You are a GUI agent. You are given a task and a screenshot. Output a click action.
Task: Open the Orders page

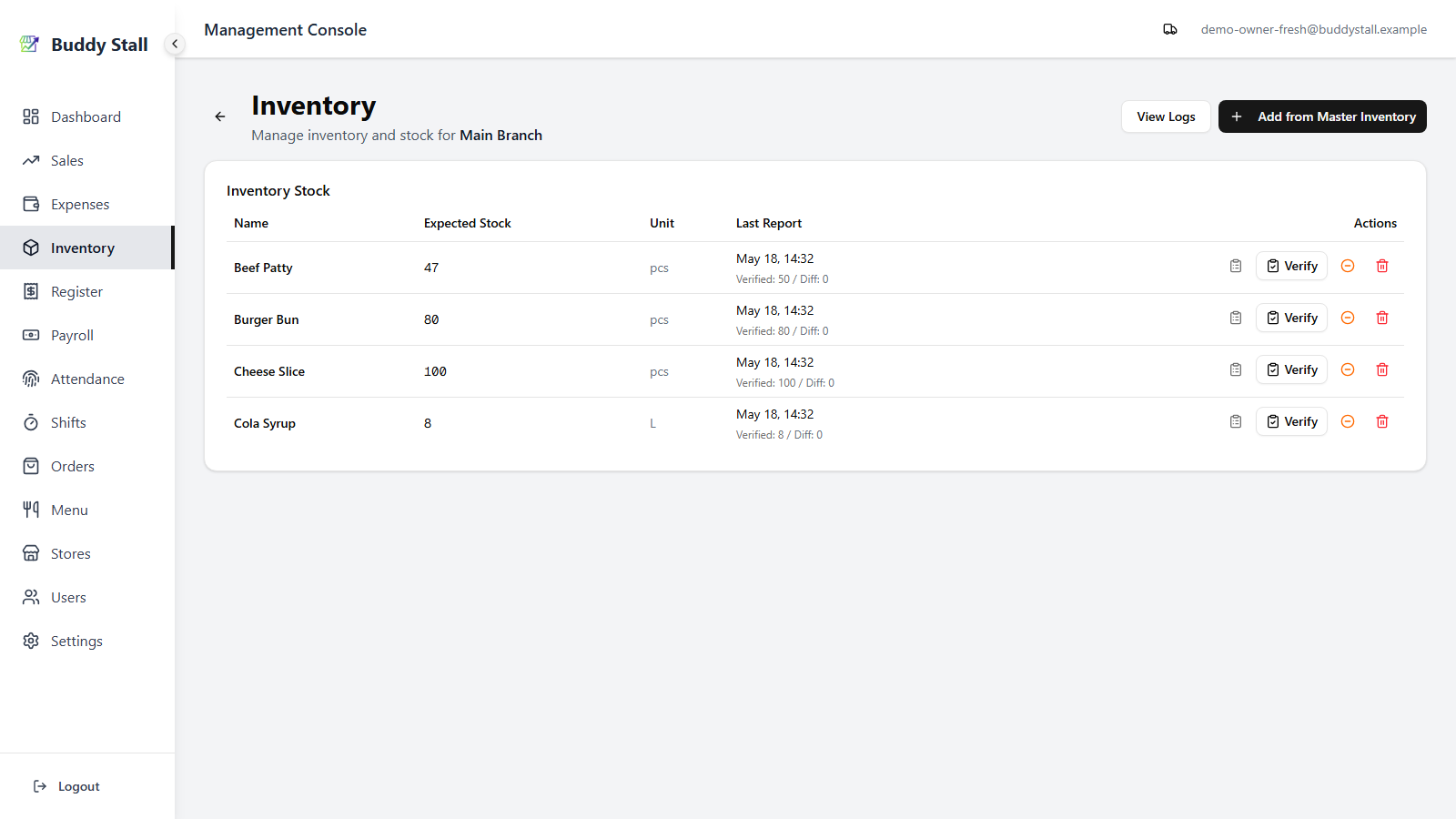point(86,466)
